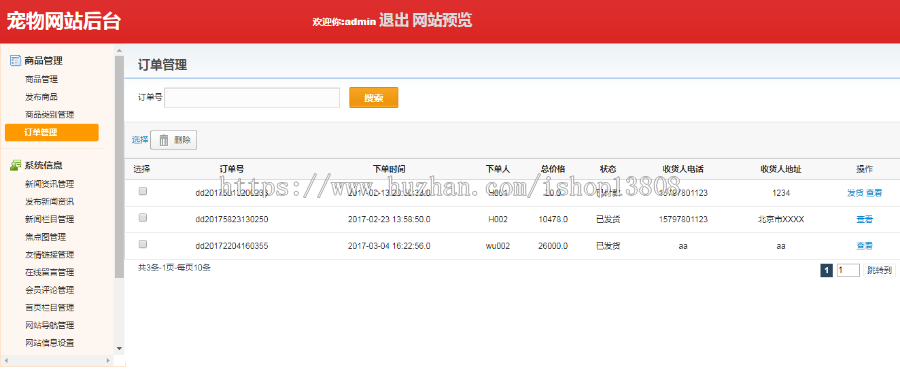This screenshot has width=900, height=369.
Task: Open 网站导航管理 in the sidebar
Action: click(x=49, y=325)
